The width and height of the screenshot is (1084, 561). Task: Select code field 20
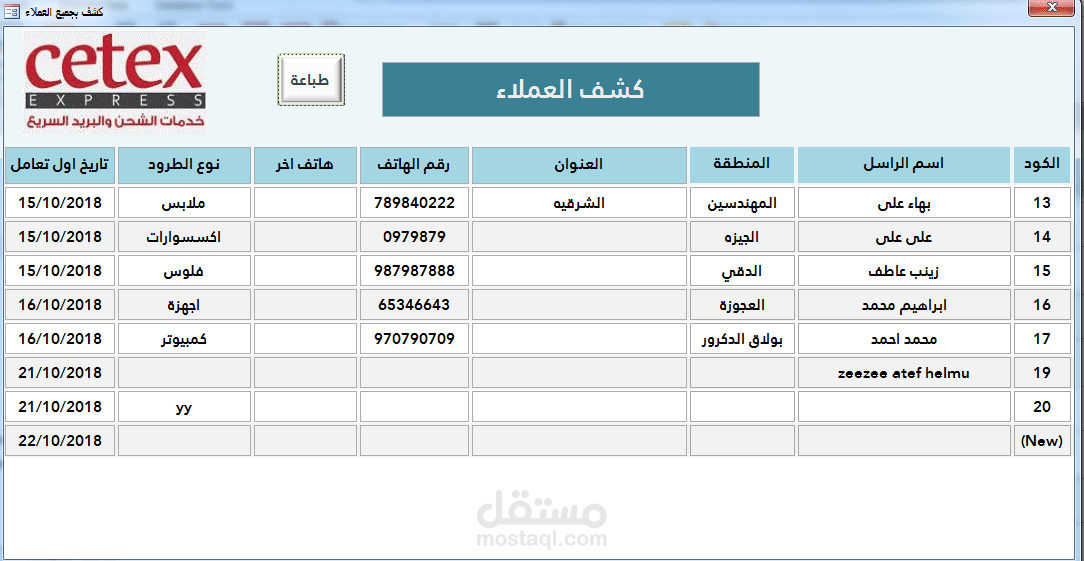[x=1041, y=406]
